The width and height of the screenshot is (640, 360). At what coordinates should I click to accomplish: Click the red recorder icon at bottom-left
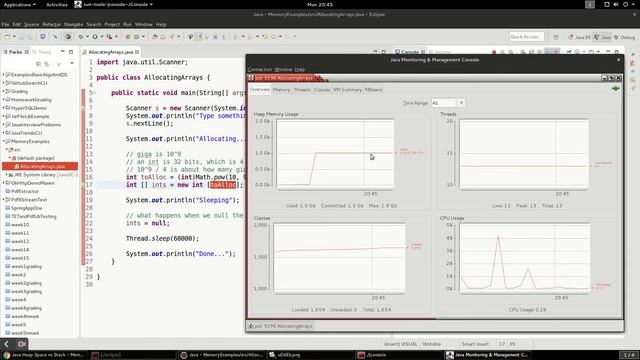click(22, 344)
